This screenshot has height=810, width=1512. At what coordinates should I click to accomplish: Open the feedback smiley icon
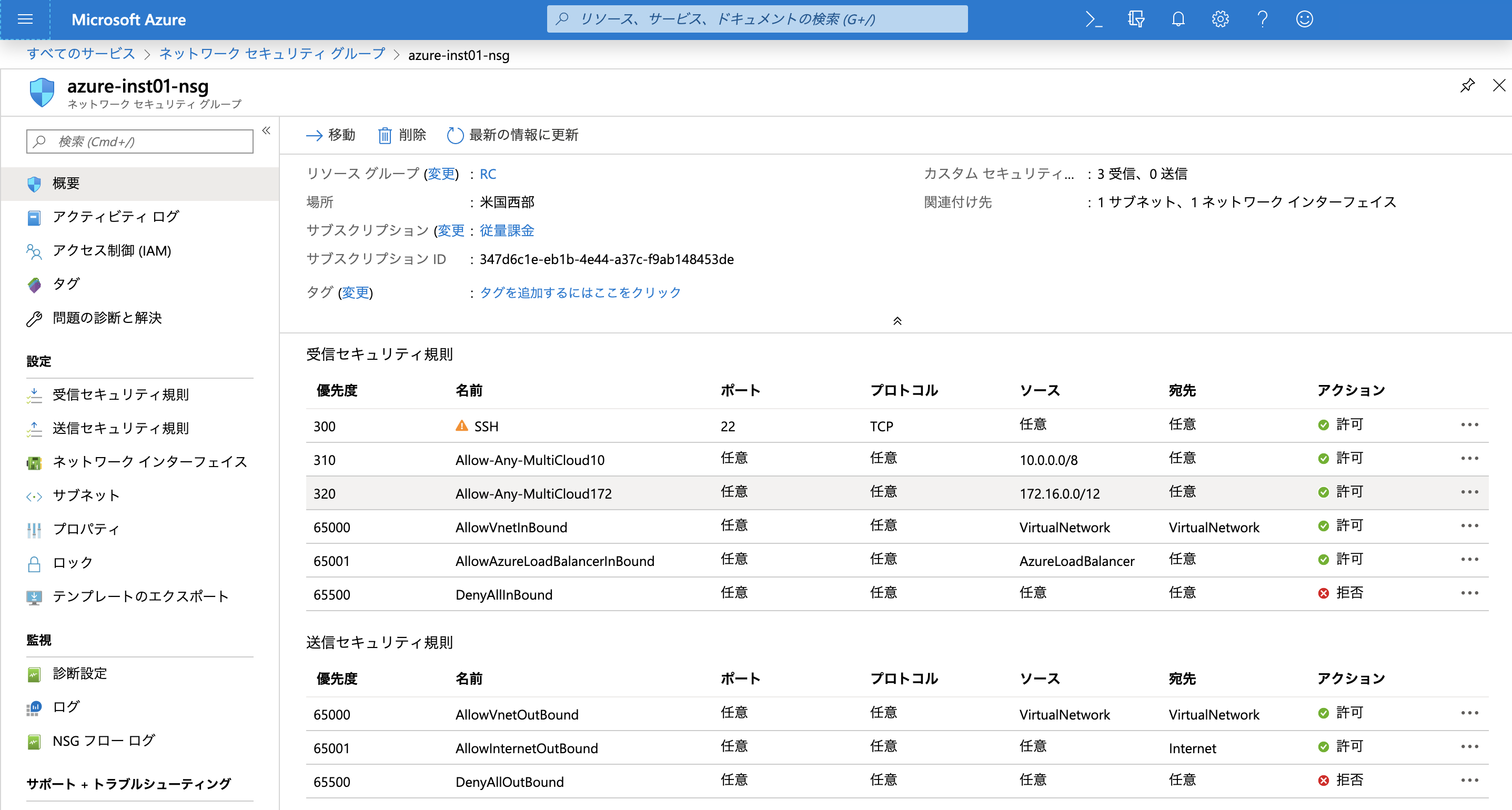1304,19
